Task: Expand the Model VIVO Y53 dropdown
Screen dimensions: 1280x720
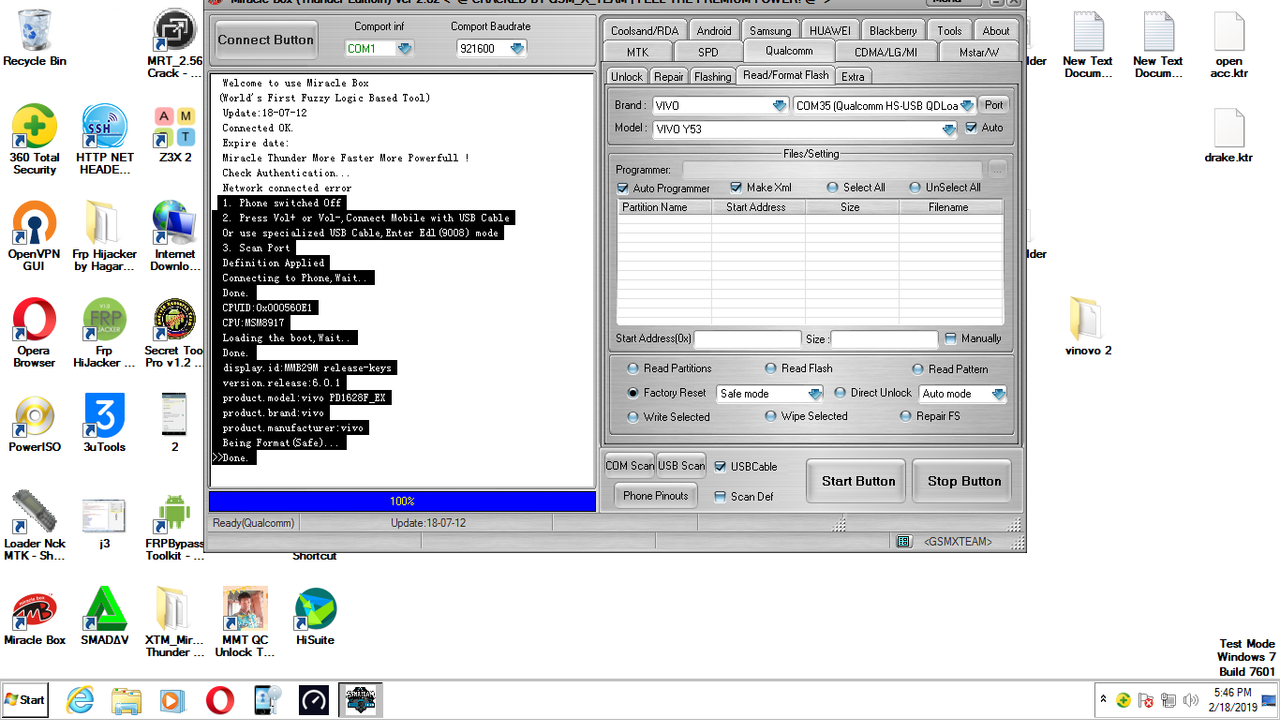Action: tap(949, 130)
